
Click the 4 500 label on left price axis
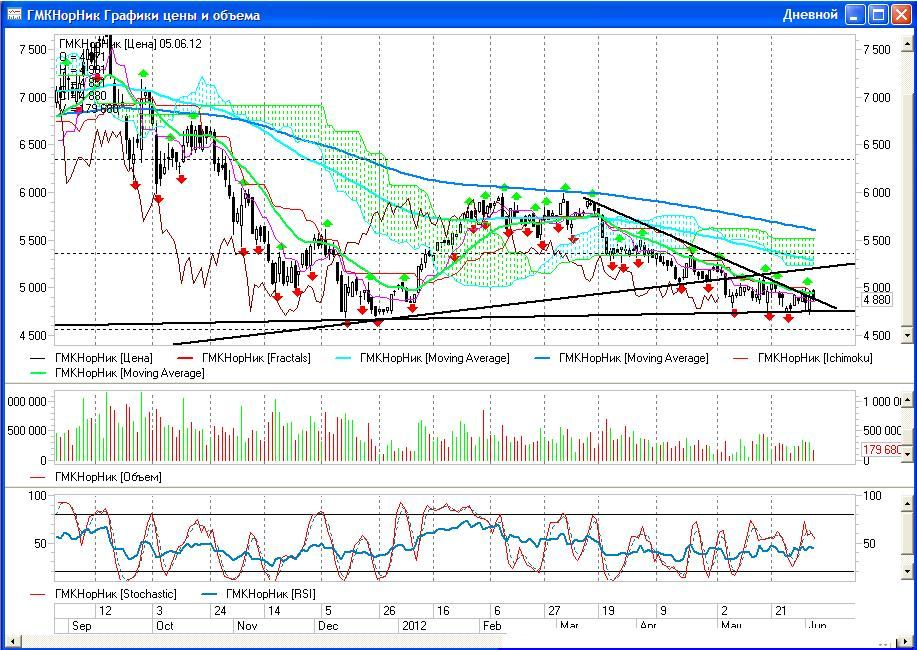[x=33, y=336]
